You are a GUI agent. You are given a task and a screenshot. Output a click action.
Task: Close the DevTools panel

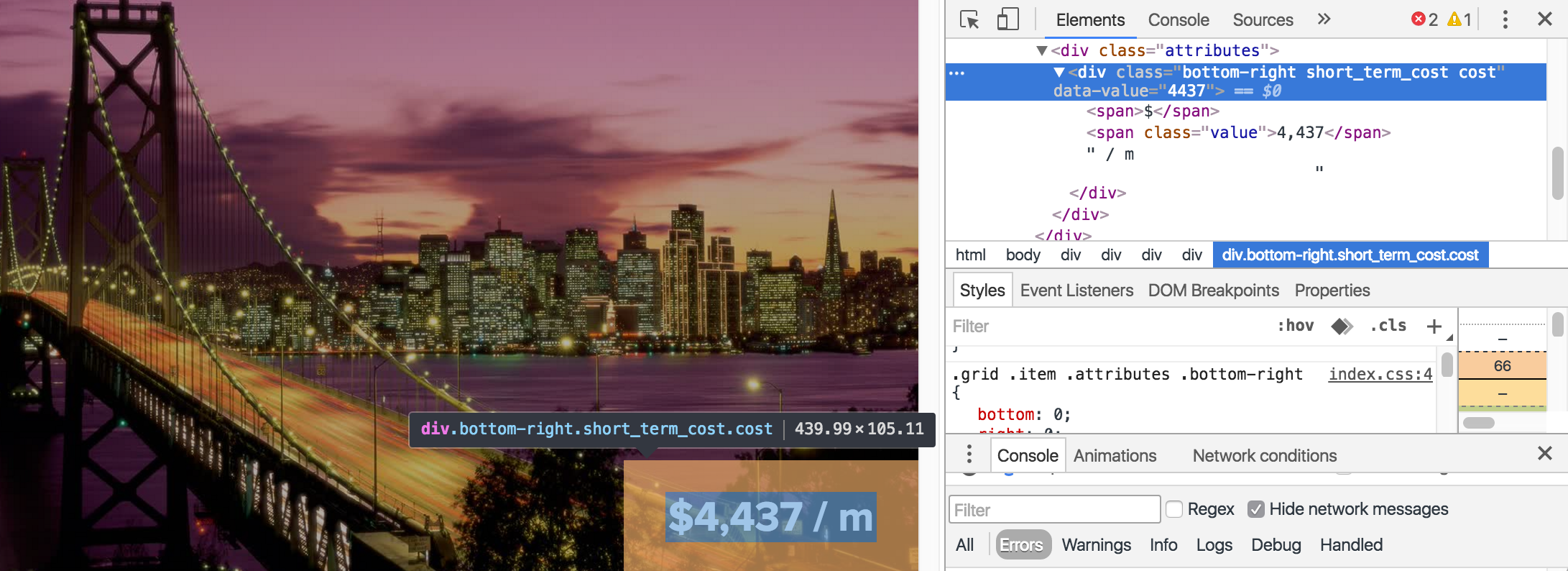(x=1544, y=19)
